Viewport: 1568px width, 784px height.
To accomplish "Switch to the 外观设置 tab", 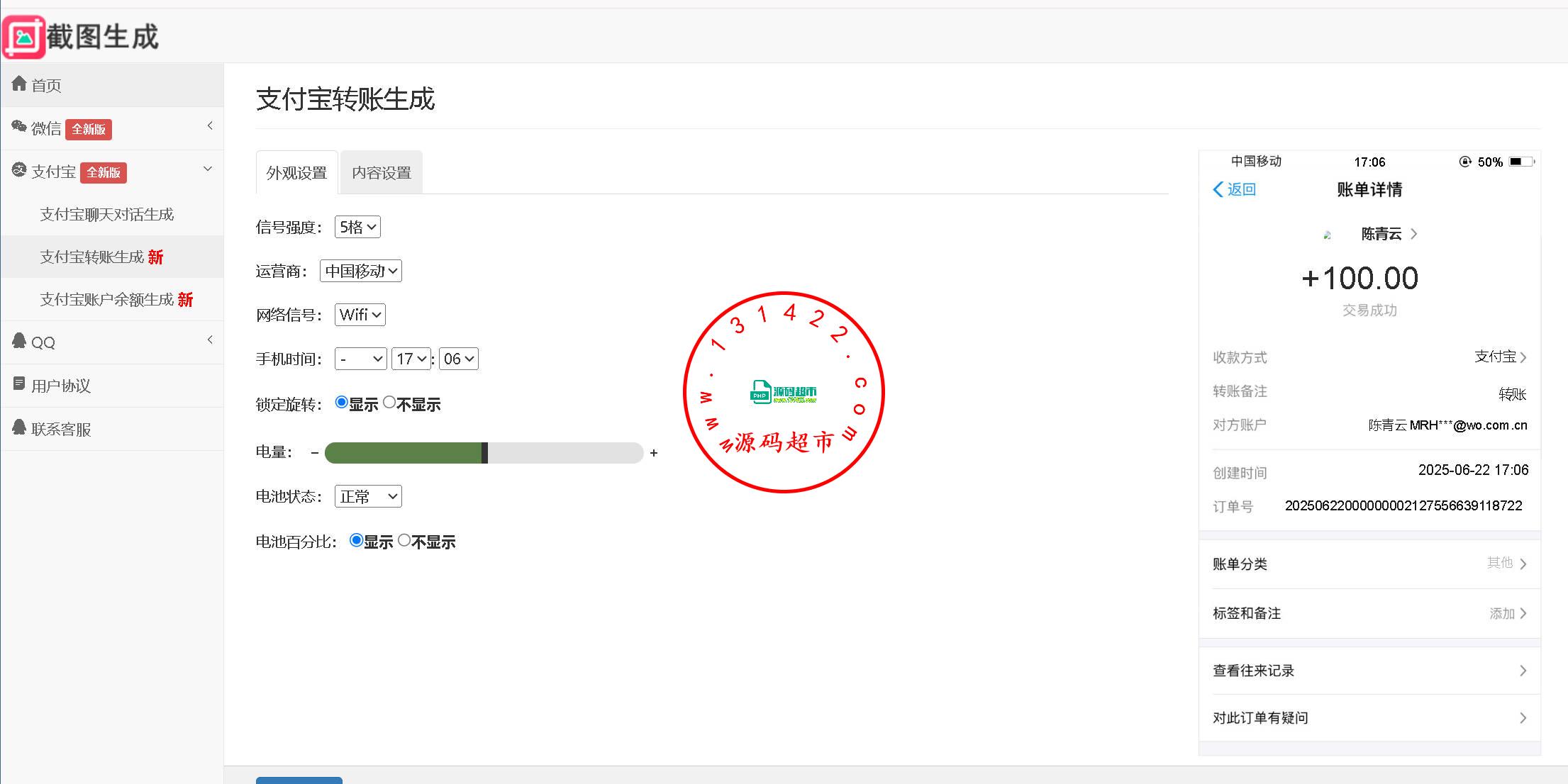I will point(297,172).
